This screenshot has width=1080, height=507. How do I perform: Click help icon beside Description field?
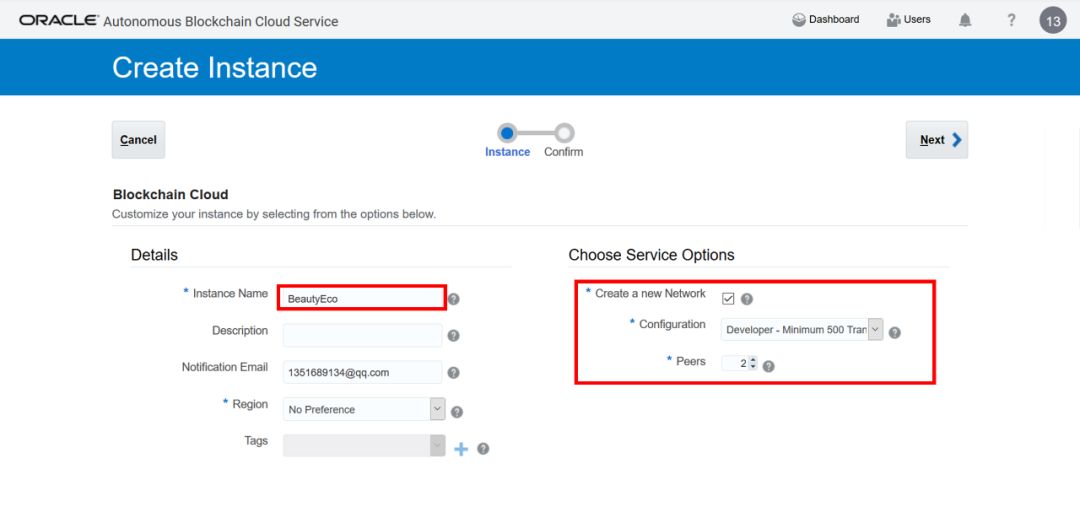coord(453,336)
